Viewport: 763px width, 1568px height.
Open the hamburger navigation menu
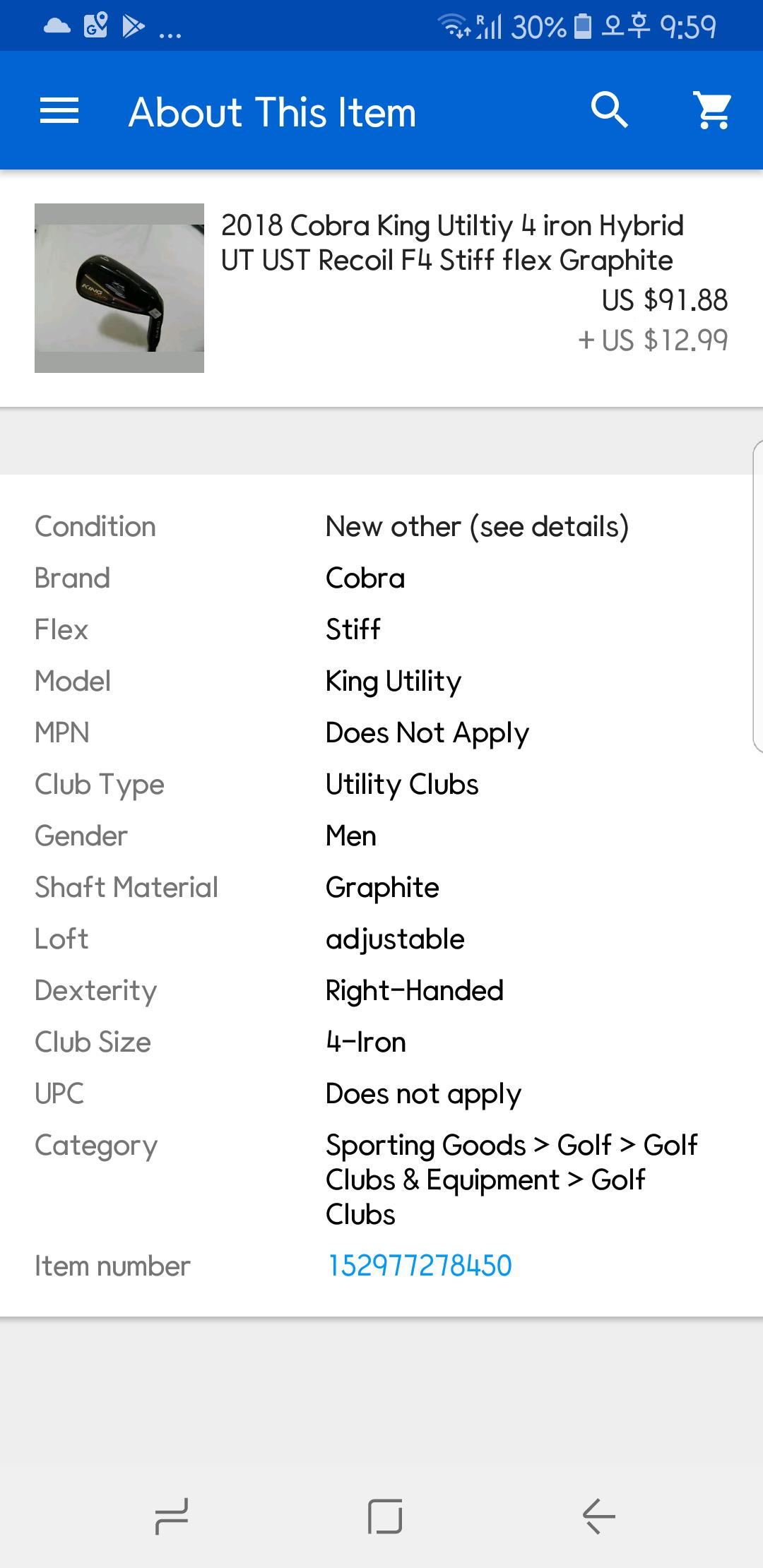[59, 111]
